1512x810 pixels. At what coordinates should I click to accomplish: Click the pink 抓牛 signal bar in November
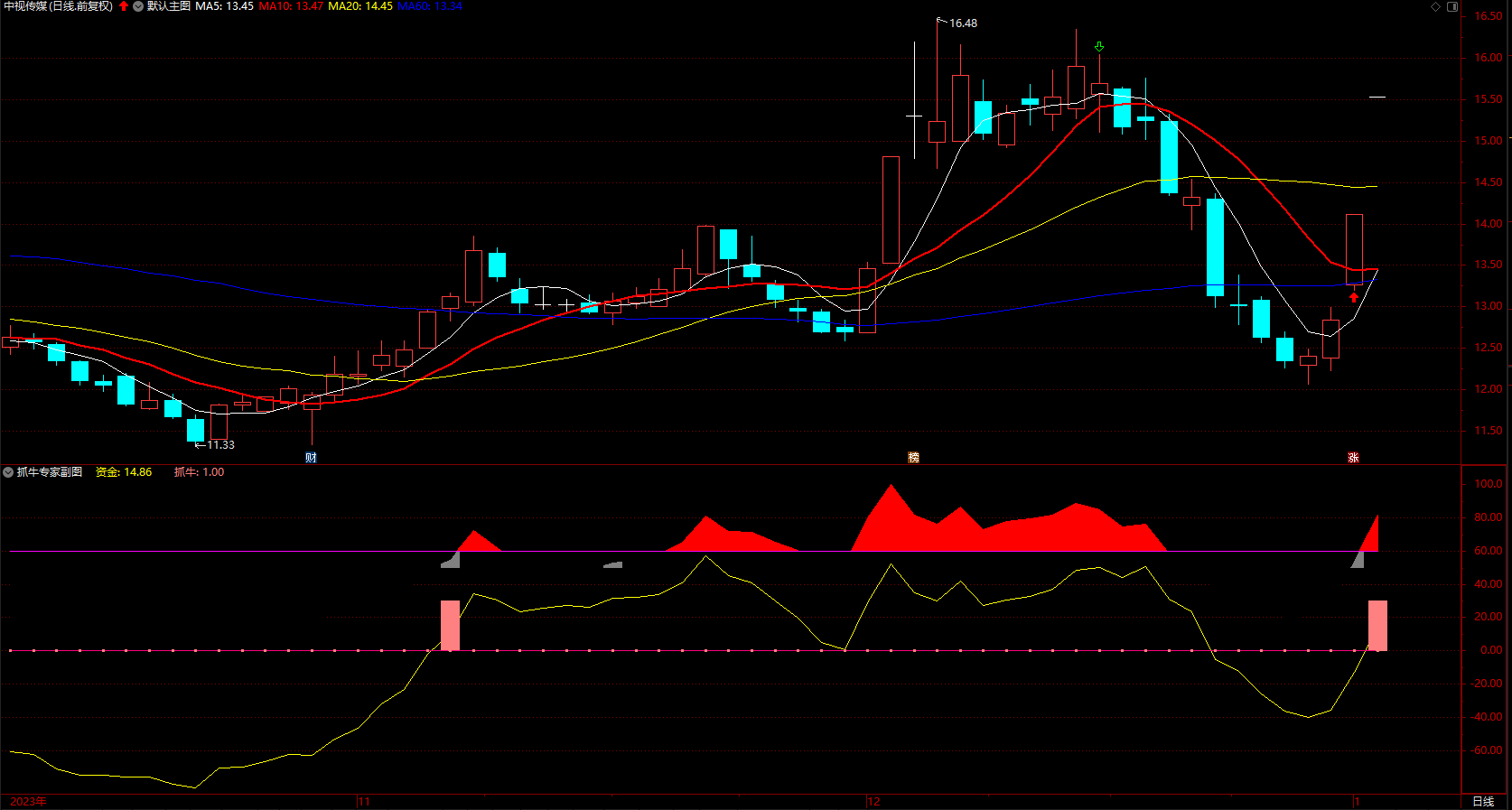click(x=450, y=625)
